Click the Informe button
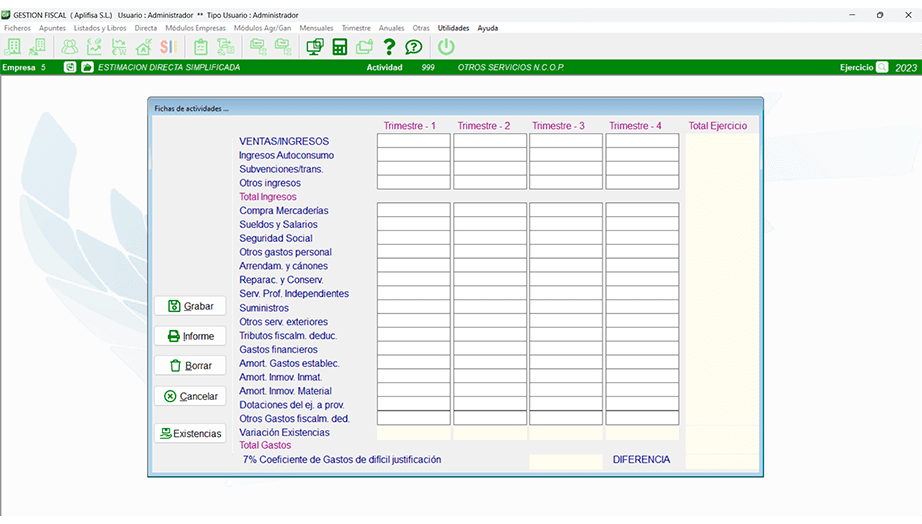The height and width of the screenshot is (524, 922). coord(190,336)
